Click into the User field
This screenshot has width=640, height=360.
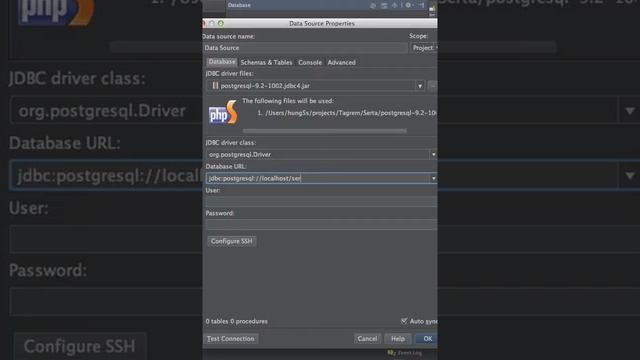321,201
